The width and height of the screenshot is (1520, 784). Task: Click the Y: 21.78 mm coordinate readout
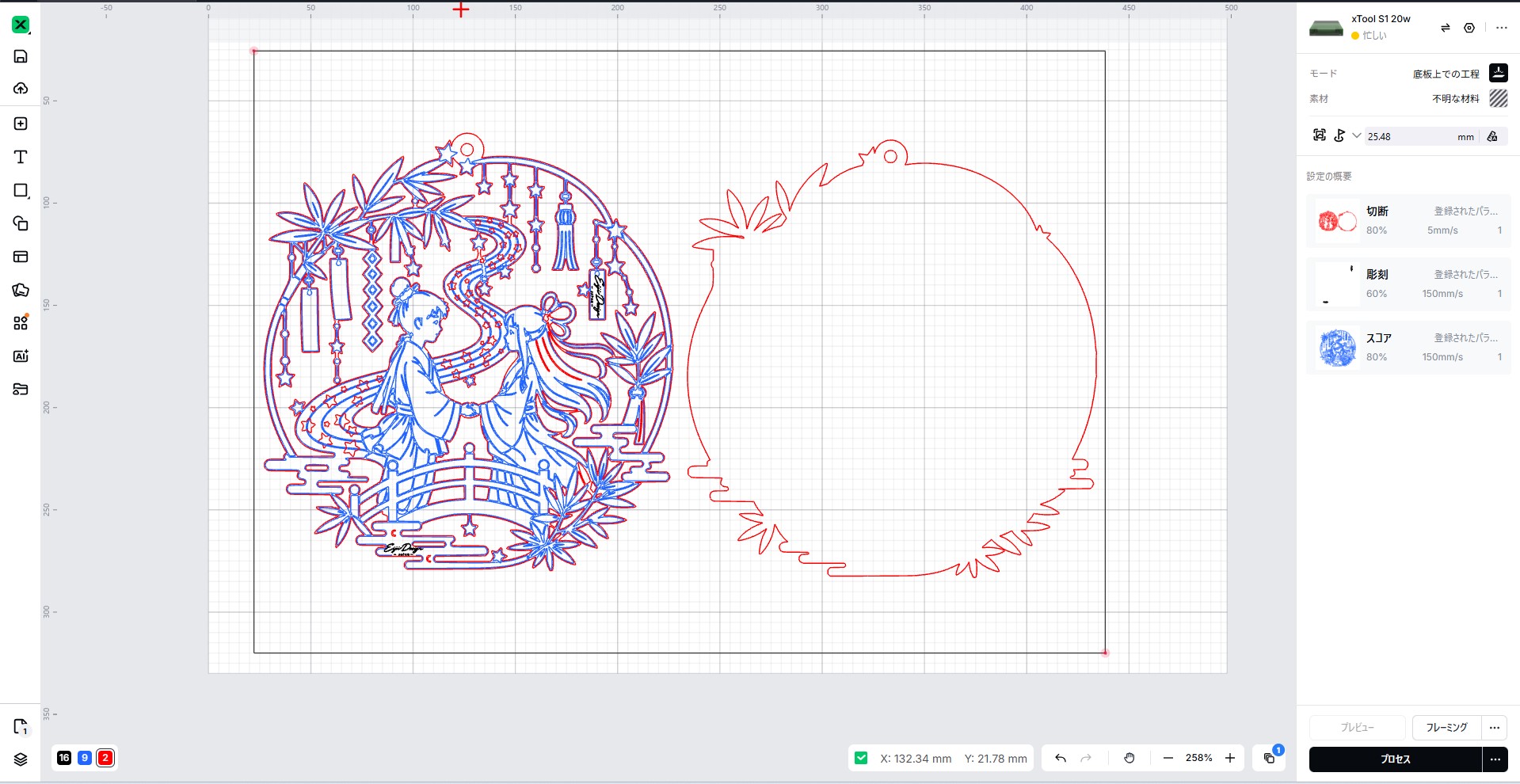coord(996,759)
